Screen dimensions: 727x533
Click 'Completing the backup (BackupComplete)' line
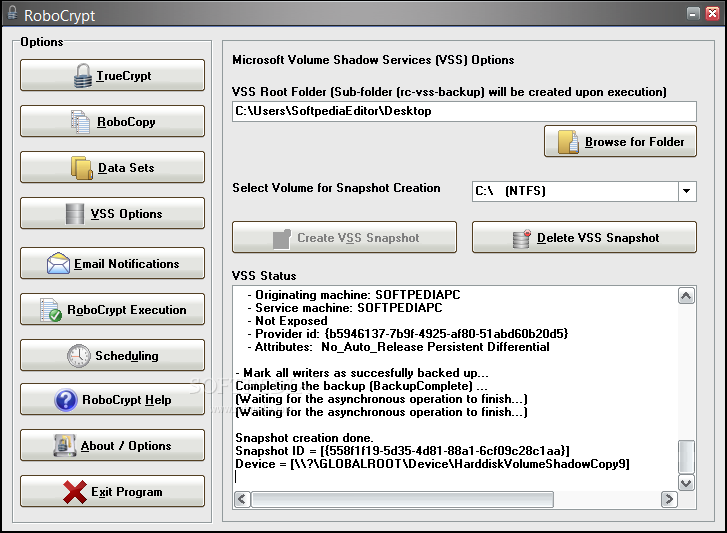(x=361, y=386)
